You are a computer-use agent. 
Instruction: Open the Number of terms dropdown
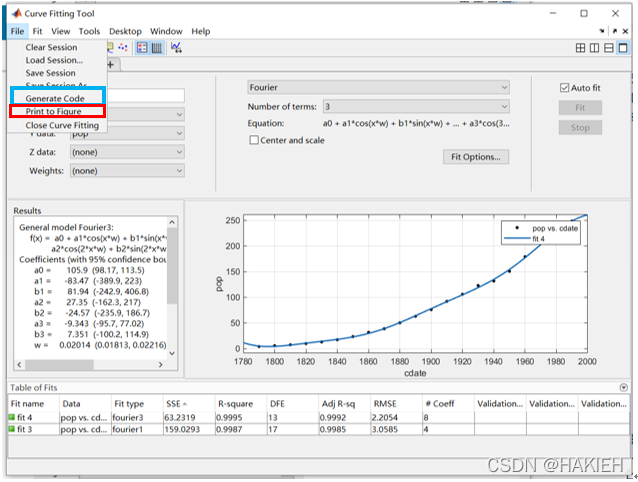click(x=416, y=107)
